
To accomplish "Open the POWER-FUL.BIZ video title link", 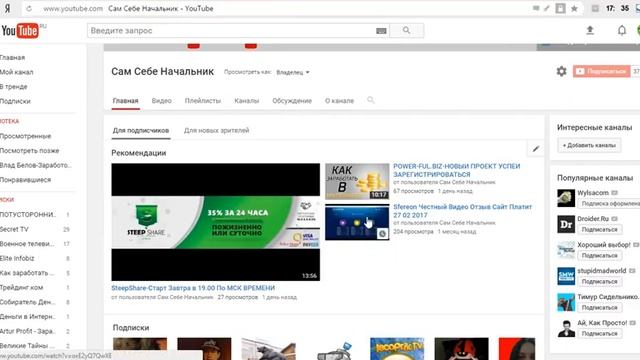I will click(457, 170).
